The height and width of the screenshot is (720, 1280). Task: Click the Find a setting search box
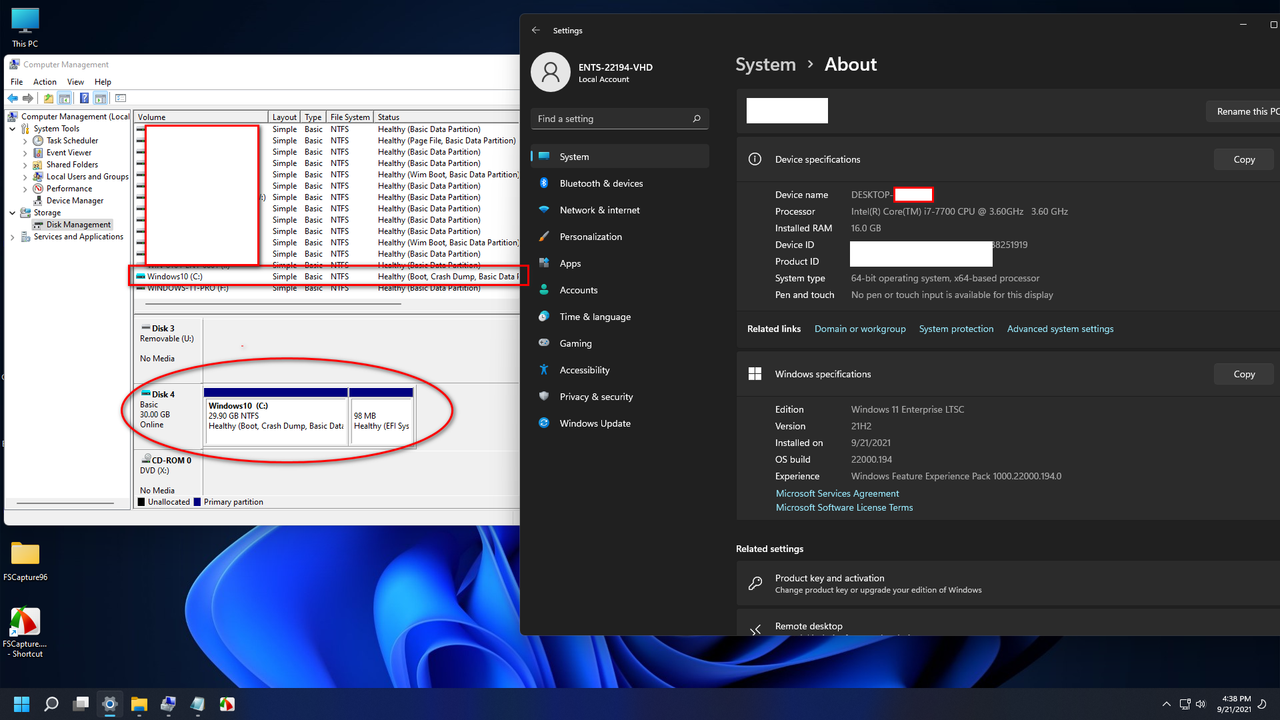[x=620, y=118]
